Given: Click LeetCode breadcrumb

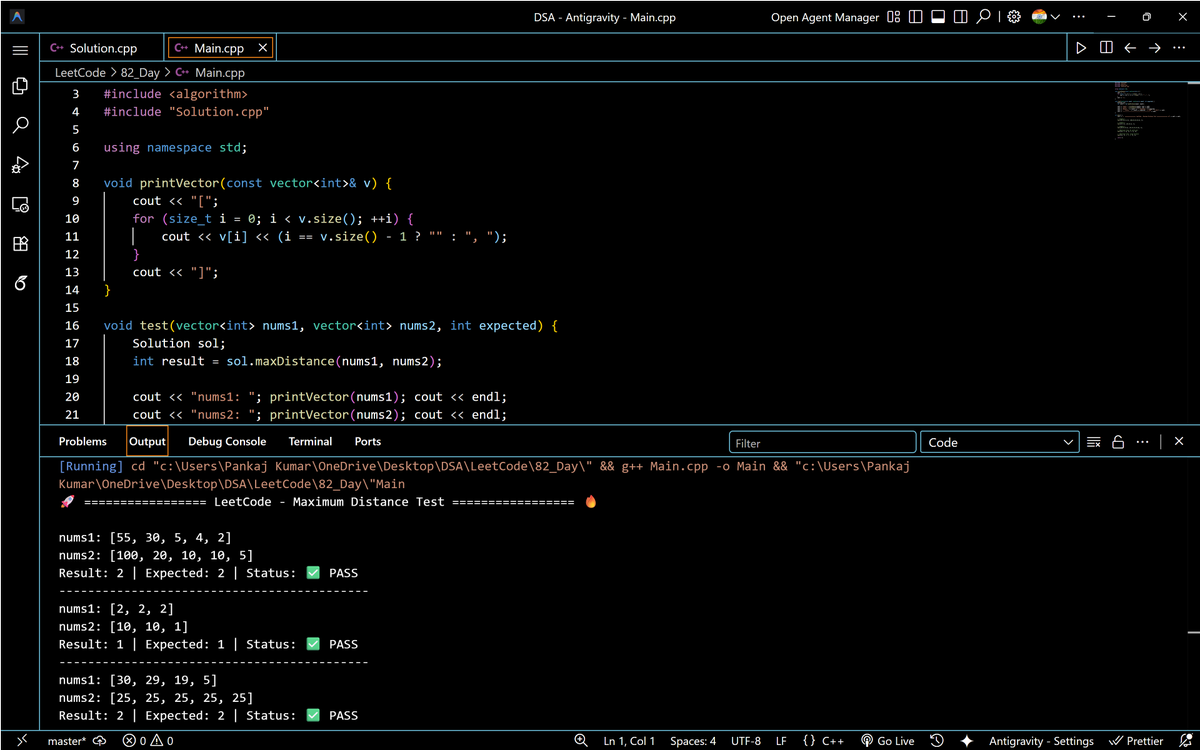Looking at the screenshot, I should pos(80,72).
